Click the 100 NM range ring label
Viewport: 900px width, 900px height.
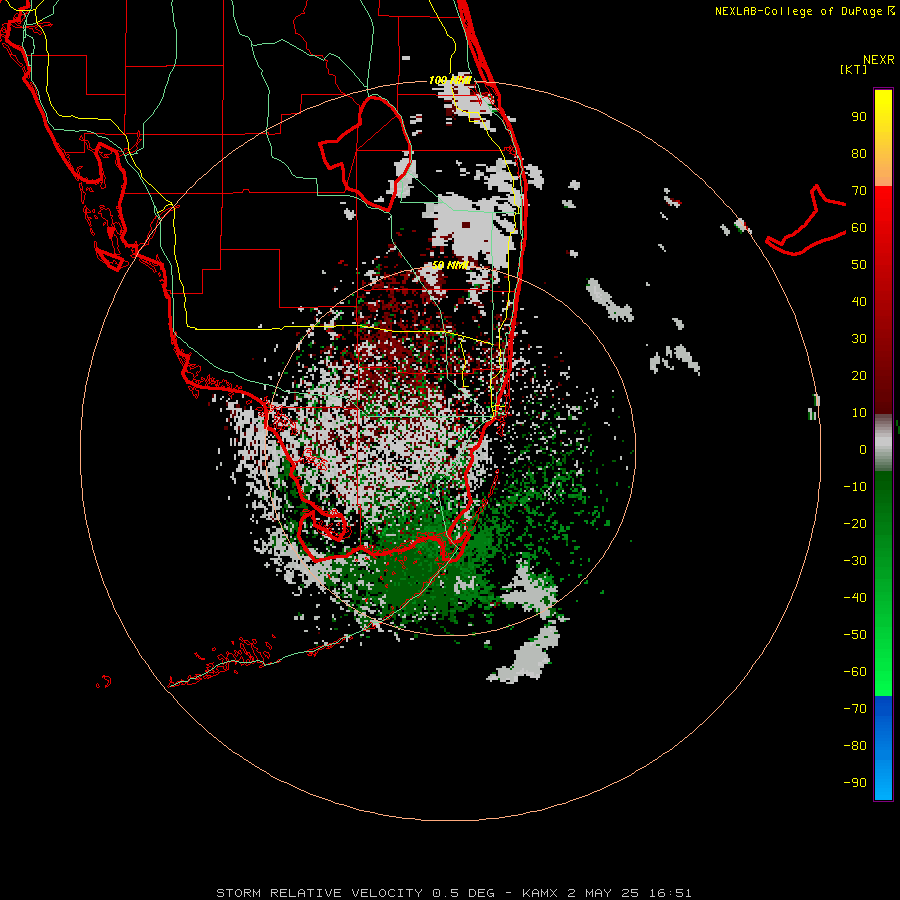point(451,80)
